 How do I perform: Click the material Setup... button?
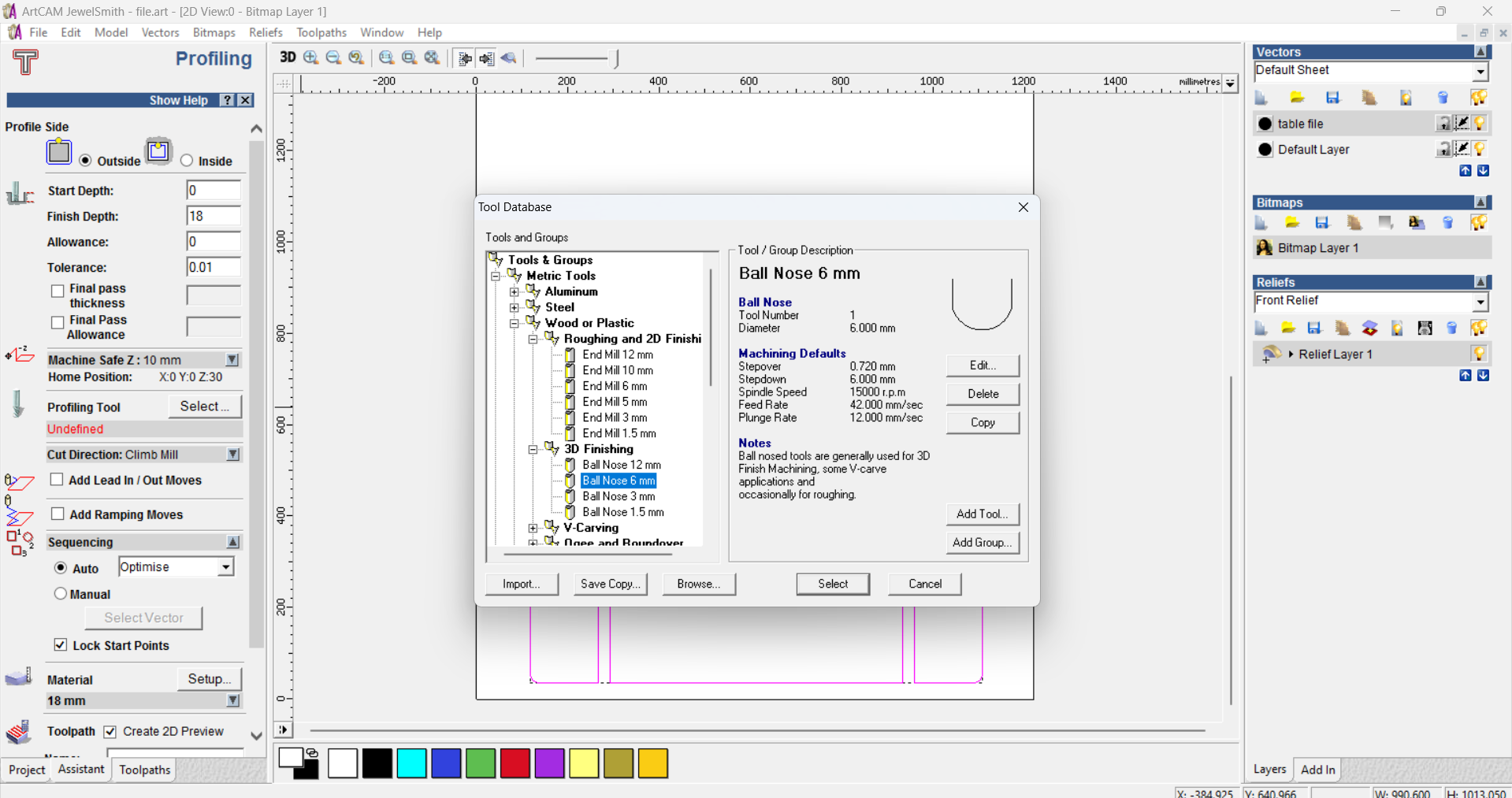(209, 678)
